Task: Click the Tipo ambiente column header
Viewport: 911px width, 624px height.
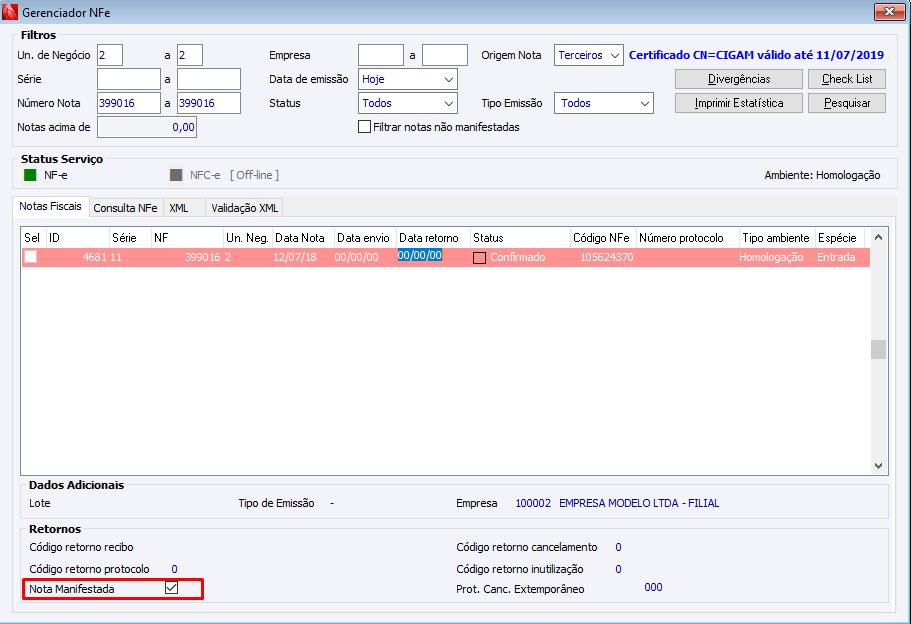Action: coord(777,238)
